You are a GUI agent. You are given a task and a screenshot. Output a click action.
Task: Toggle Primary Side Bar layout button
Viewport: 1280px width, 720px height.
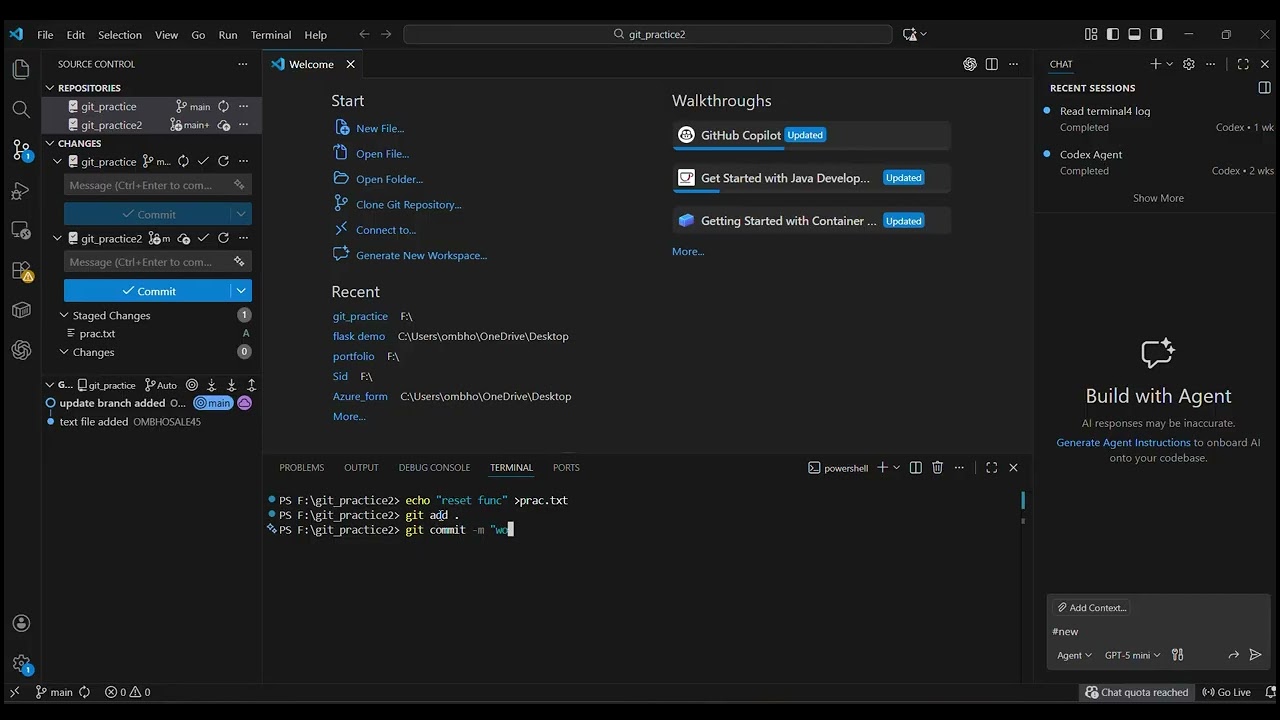1113,34
